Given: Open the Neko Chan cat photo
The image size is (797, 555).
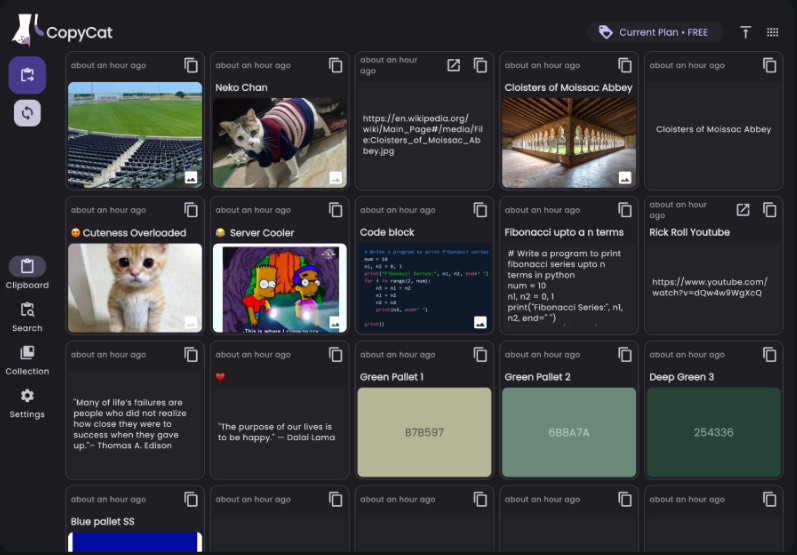Looking at the screenshot, I should tap(280, 143).
